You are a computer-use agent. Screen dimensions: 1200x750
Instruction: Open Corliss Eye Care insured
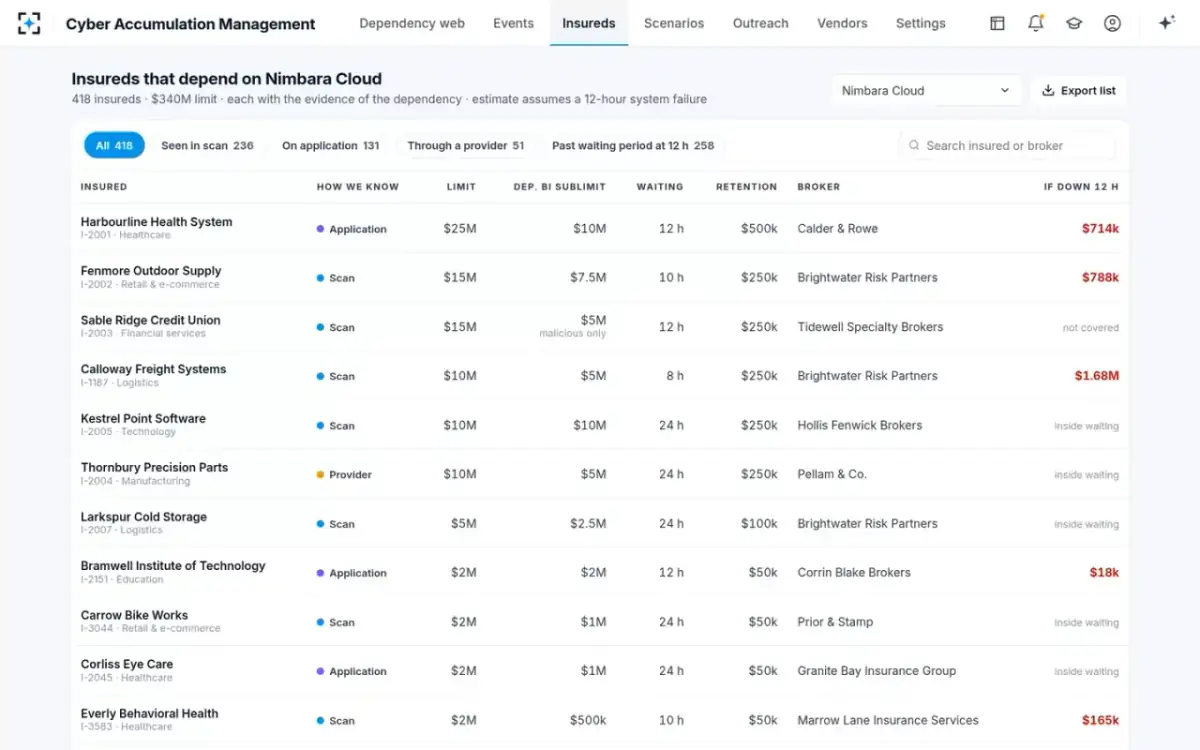click(x=127, y=664)
